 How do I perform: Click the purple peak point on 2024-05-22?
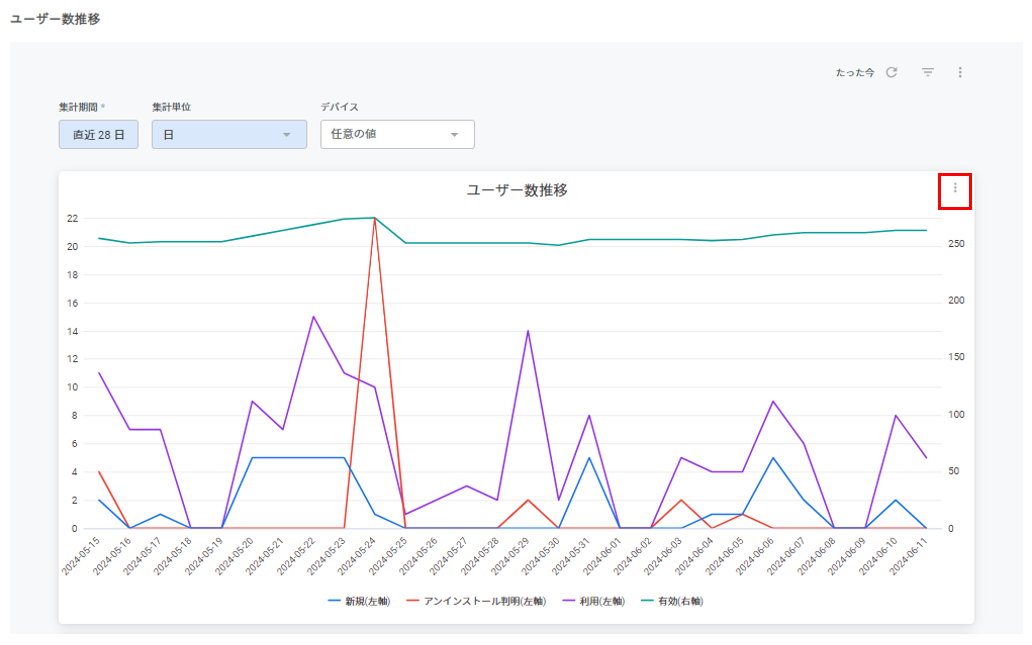(x=313, y=317)
